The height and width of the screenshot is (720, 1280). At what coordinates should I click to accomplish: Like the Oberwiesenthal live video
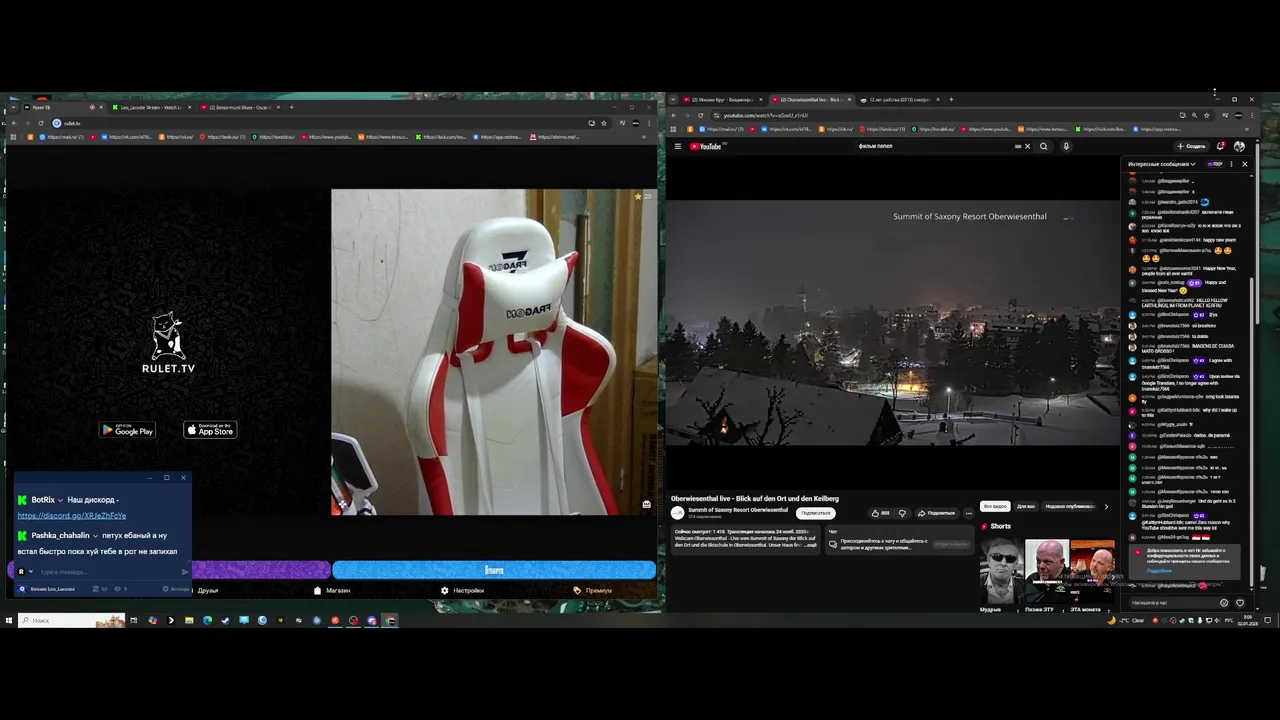pyautogui.click(x=880, y=513)
